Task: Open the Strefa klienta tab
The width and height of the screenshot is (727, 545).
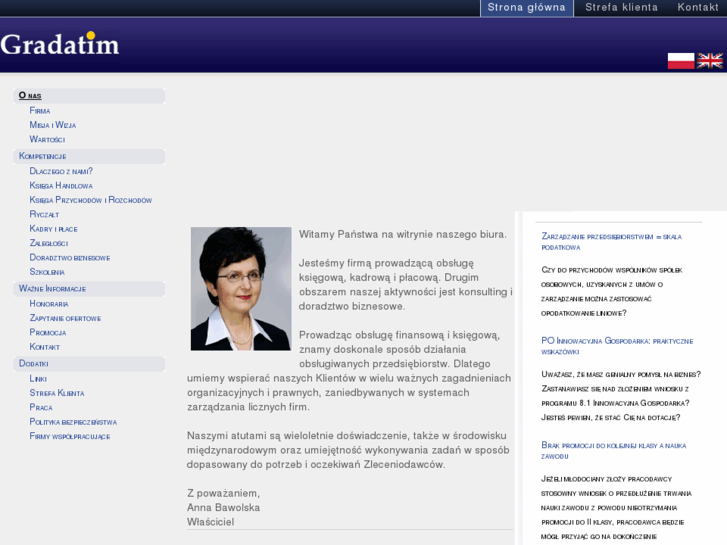Action: (x=621, y=8)
